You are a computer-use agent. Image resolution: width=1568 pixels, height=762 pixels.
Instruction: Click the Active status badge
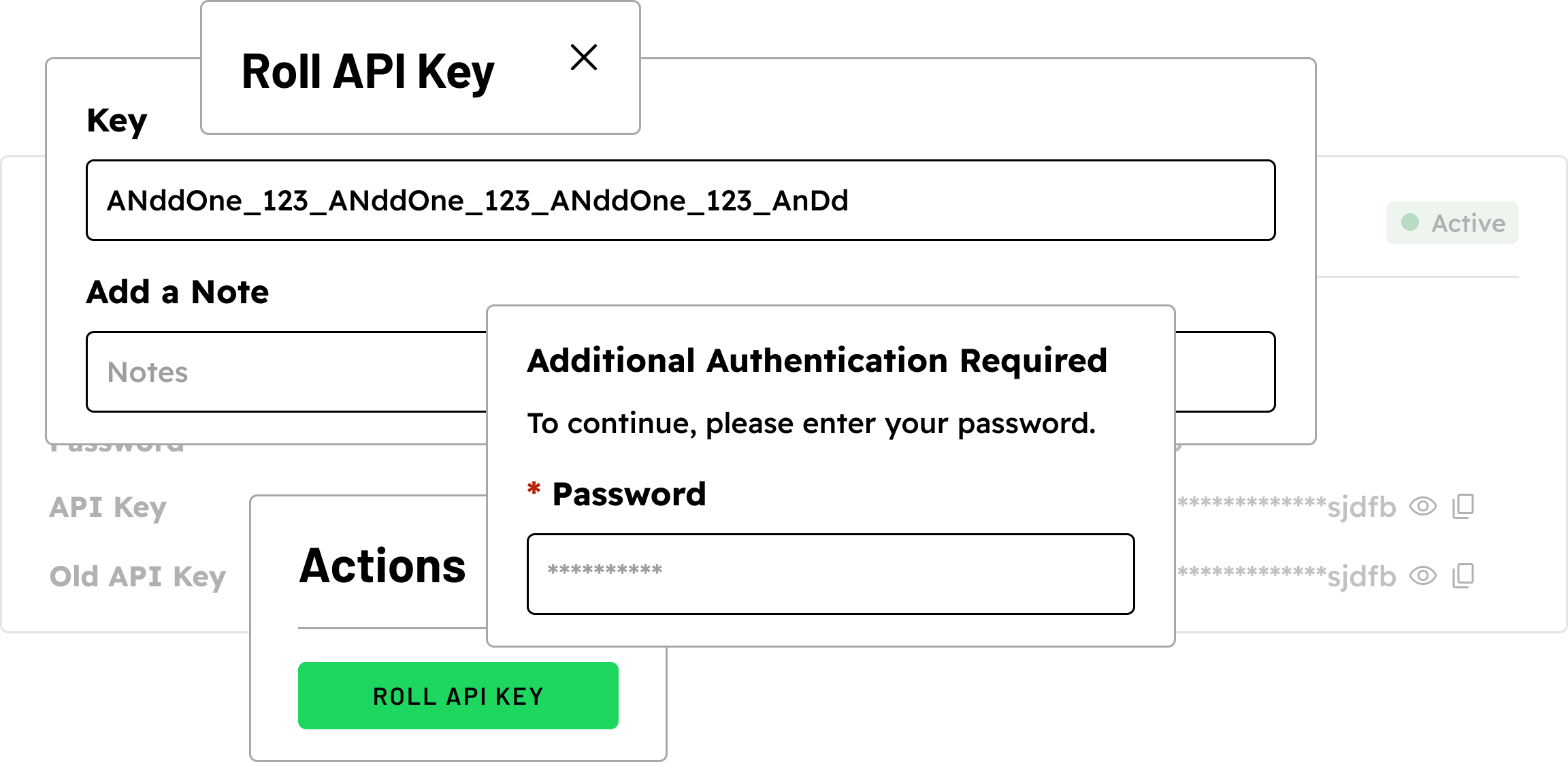(x=1452, y=223)
